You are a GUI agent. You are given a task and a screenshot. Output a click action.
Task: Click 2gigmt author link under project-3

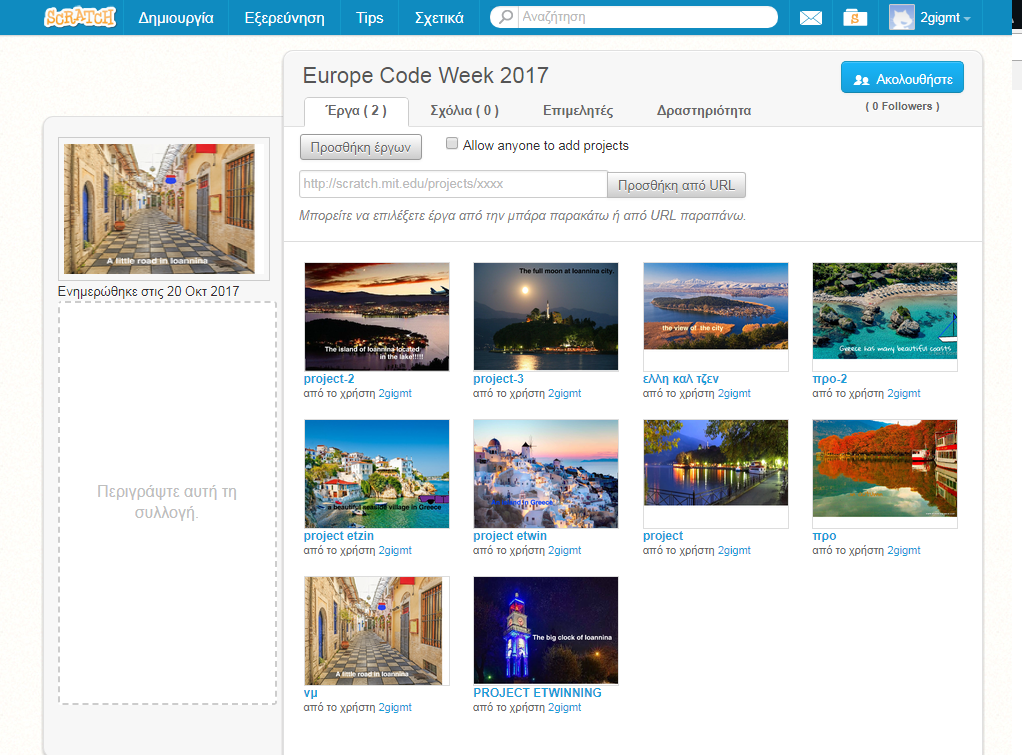564,394
